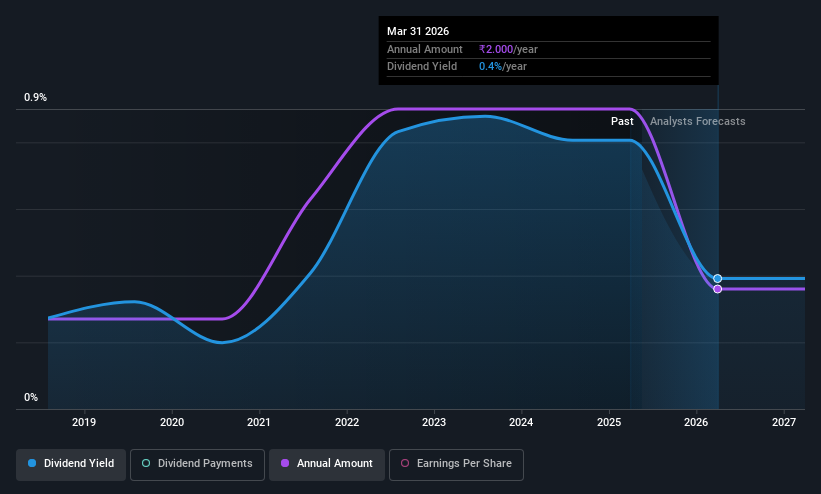Viewport: 821px width, 494px height.
Task: Click the 2021 x-axis label
Action: point(259,422)
